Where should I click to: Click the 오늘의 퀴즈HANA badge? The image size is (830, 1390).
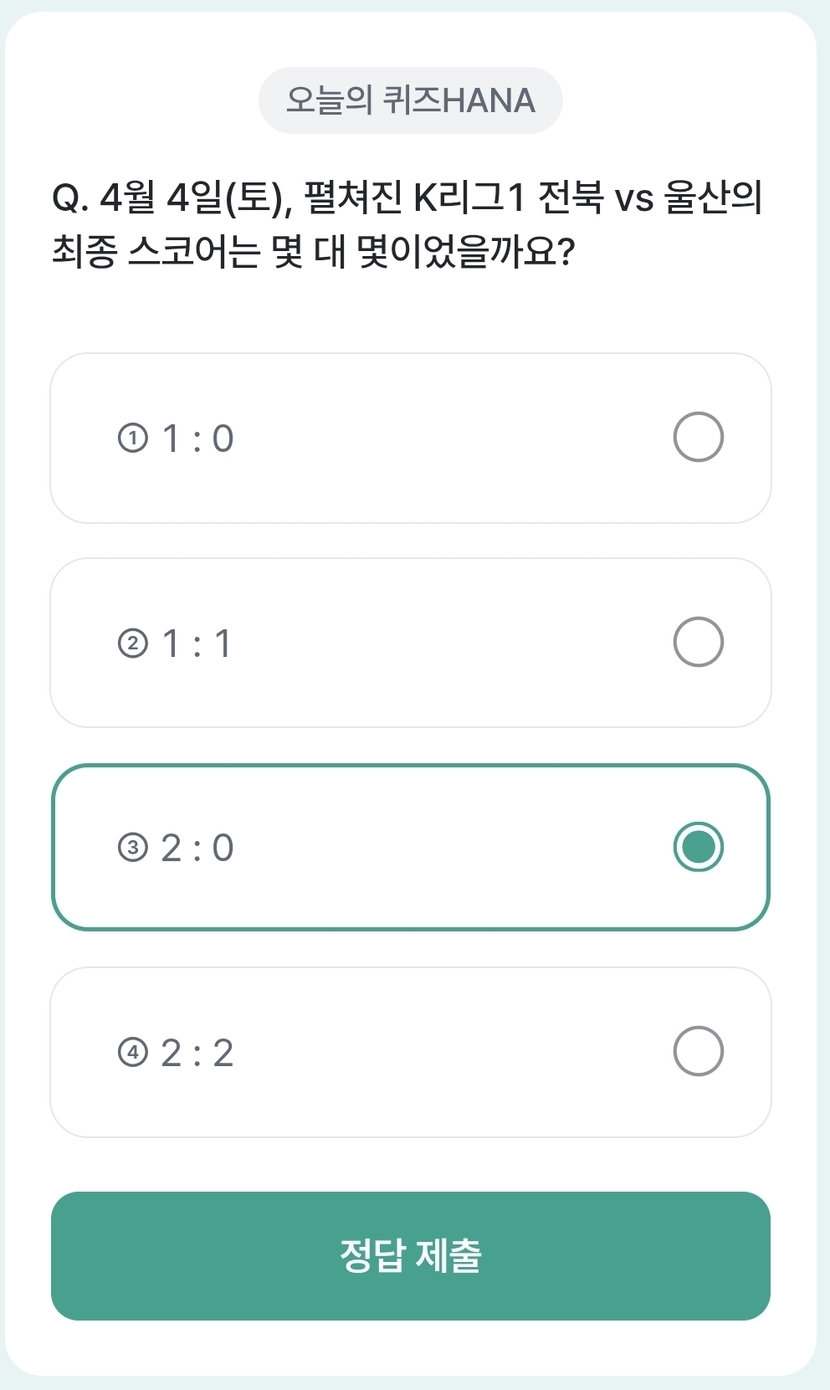[410, 100]
